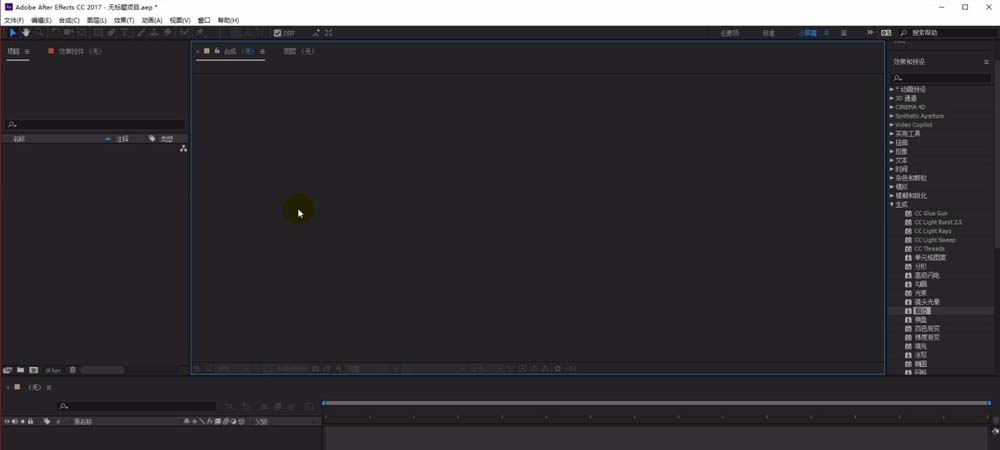
Task: Open the 项目 panel hamburger menu
Action: 27,51
